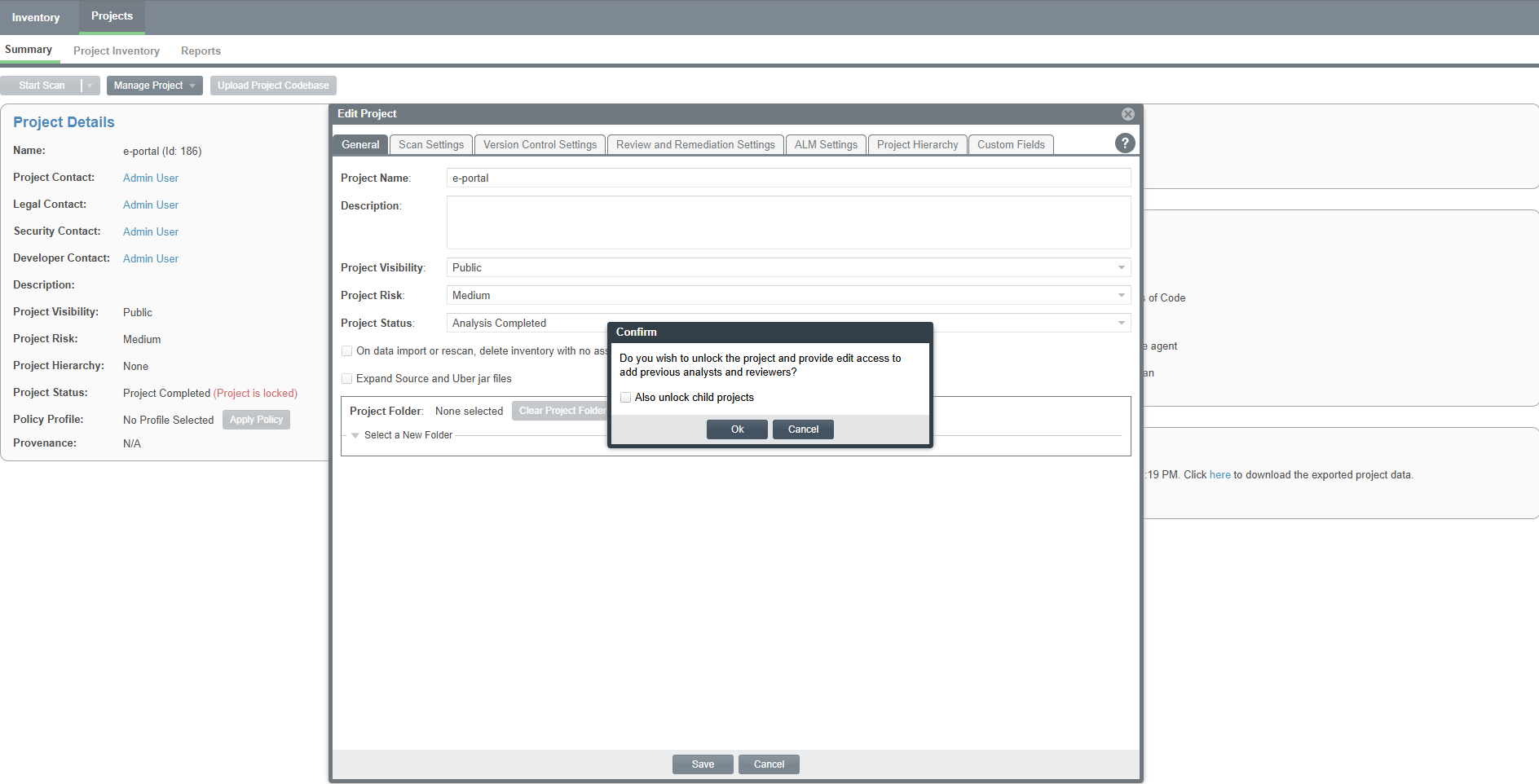This screenshot has width=1539, height=784.
Task: Check Also unlock child projects
Action: click(626, 398)
